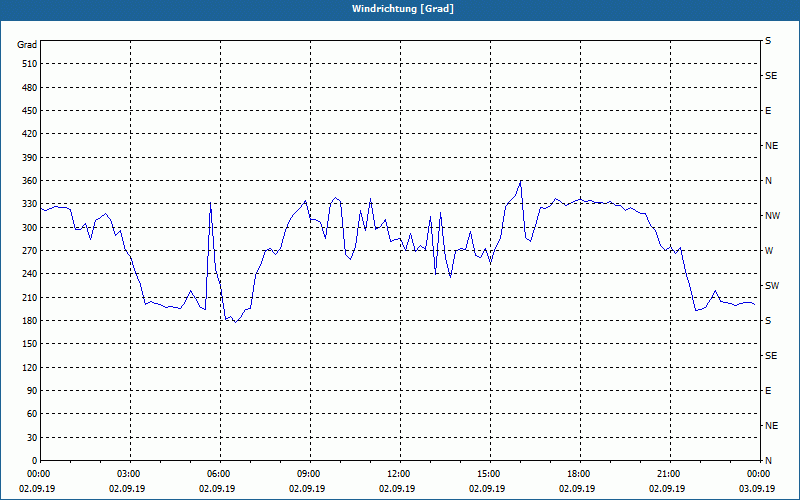Select the Grad axis unit label
Image resolution: width=800 pixels, height=500 pixels.
tap(27, 45)
